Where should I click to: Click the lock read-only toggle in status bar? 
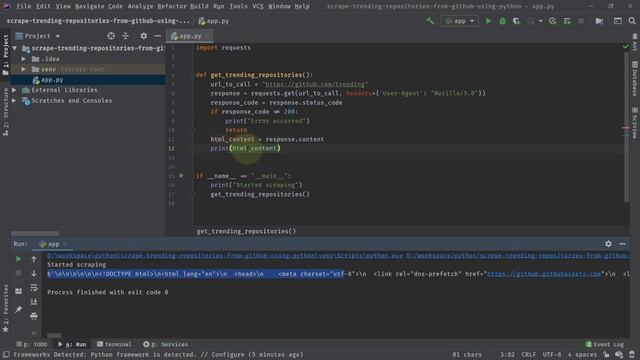pyautogui.click(x=606, y=355)
